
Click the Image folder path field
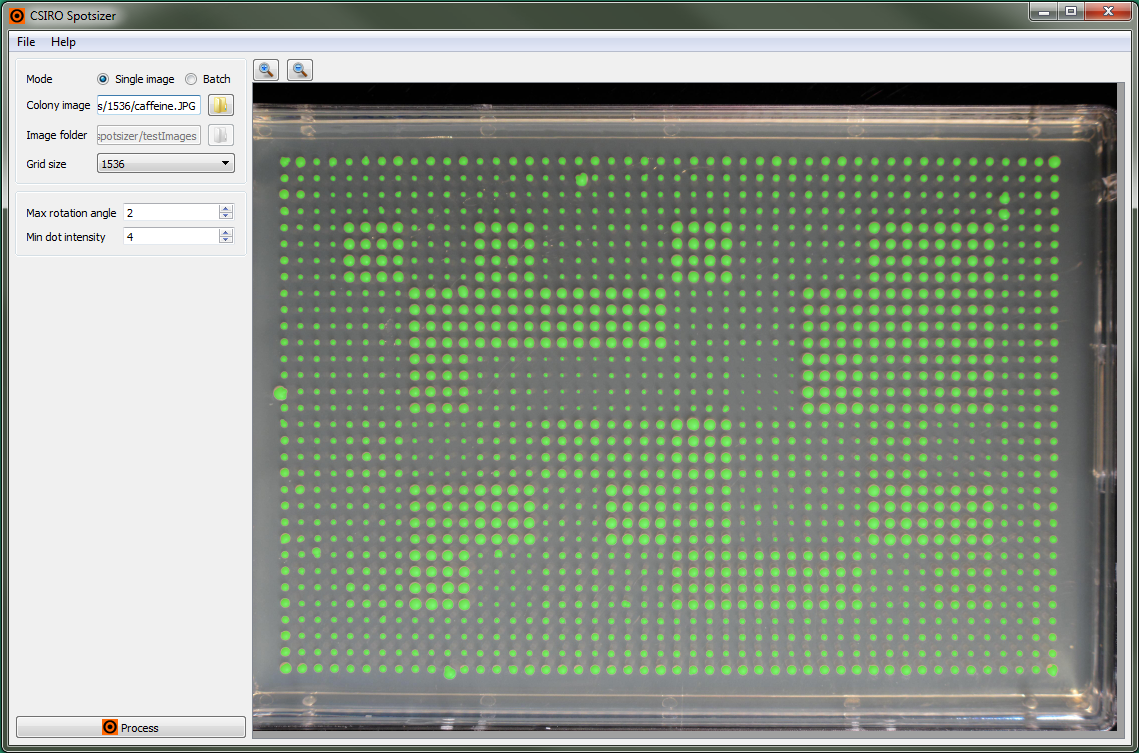[x=148, y=135]
